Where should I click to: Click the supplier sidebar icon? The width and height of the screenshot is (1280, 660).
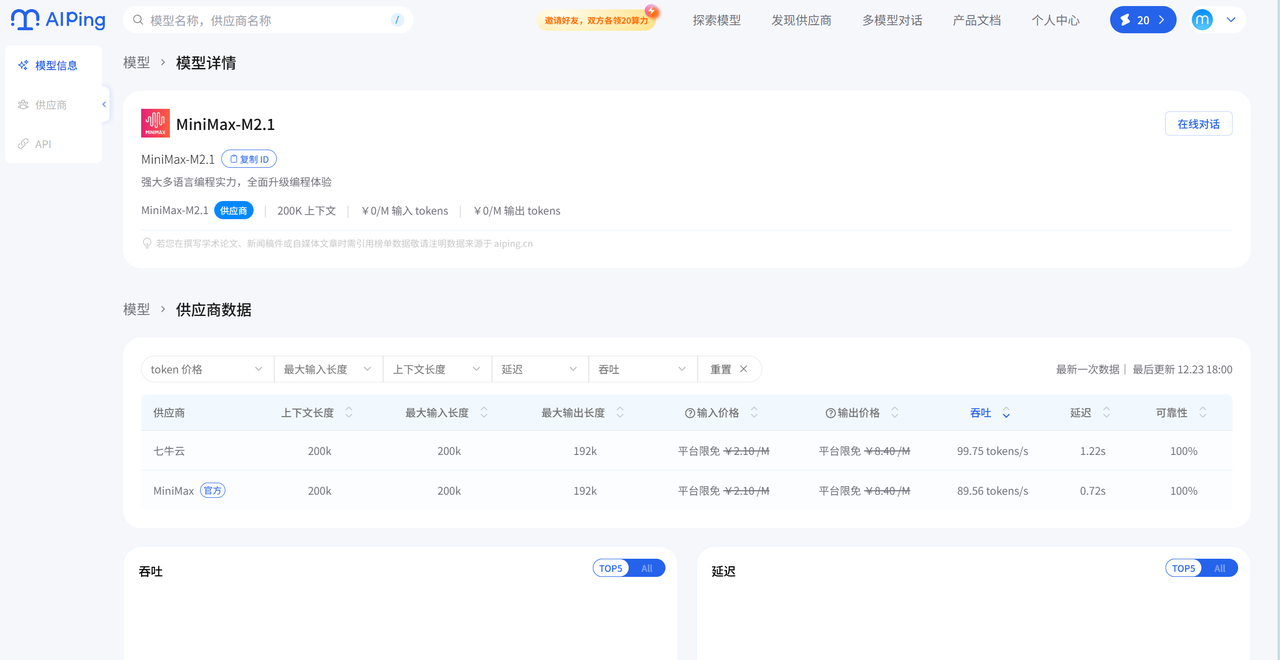click(x=23, y=105)
